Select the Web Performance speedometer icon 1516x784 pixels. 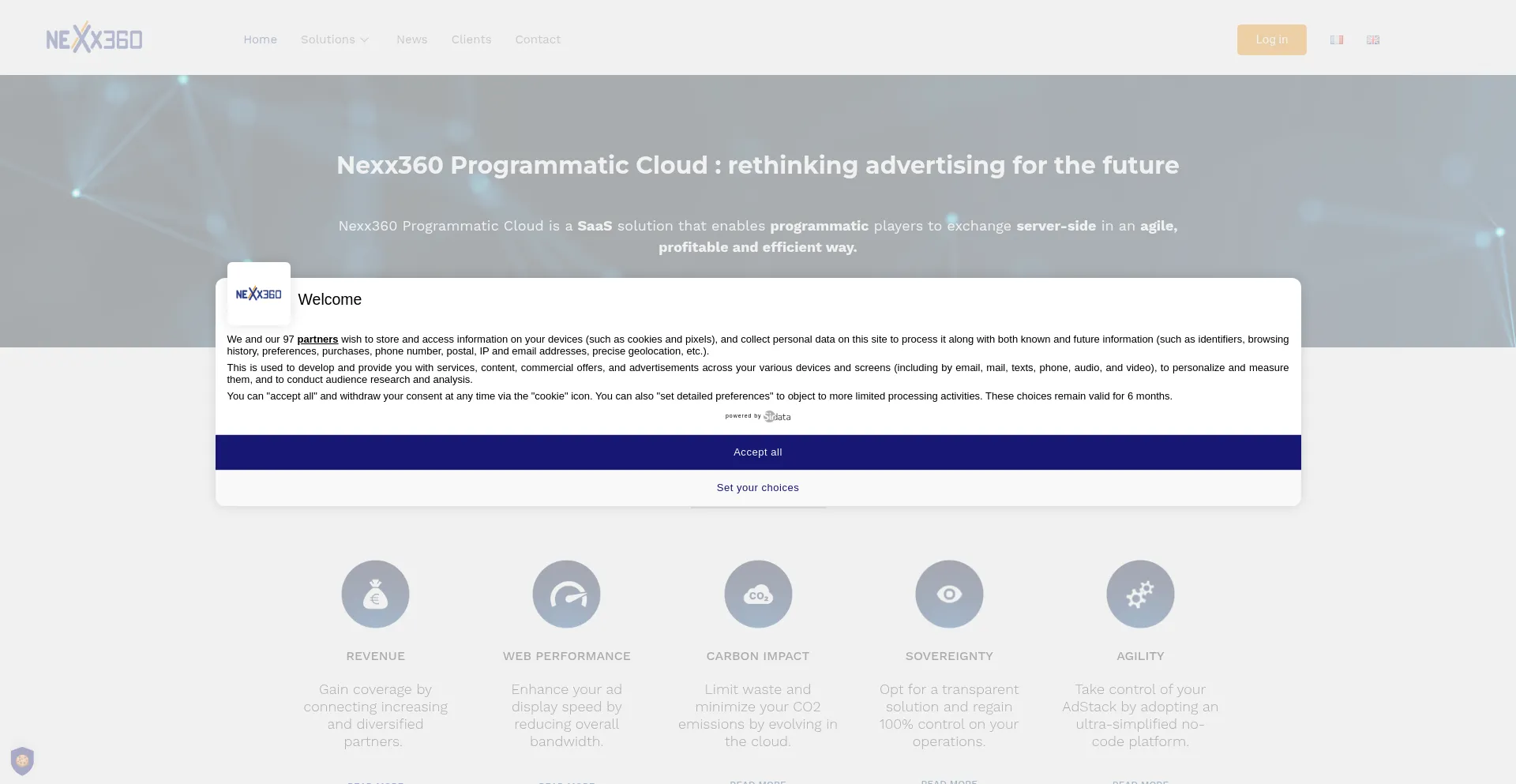pos(566,594)
